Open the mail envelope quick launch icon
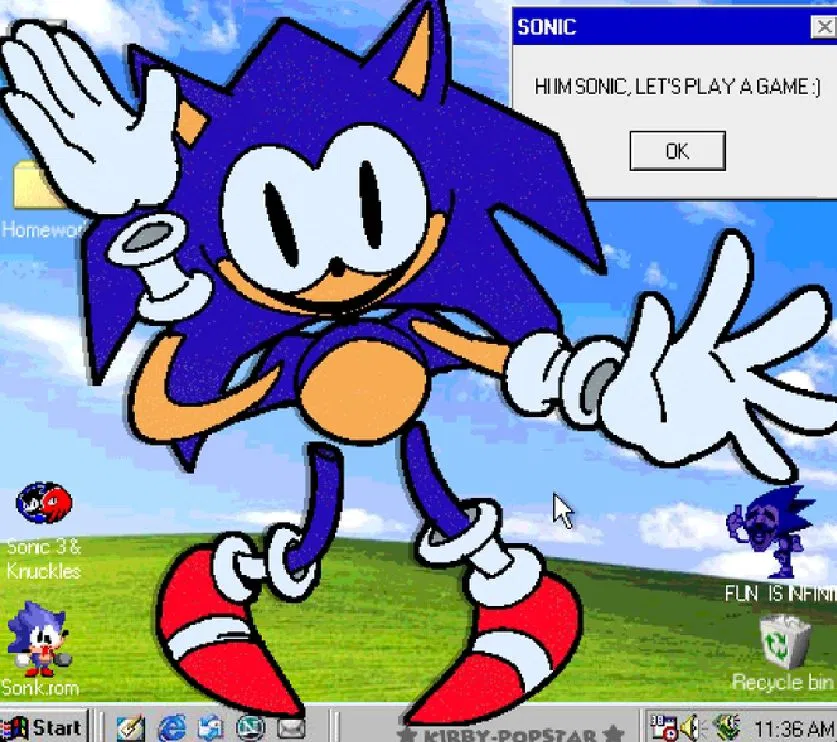The width and height of the screenshot is (837, 742). coord(291,728)
